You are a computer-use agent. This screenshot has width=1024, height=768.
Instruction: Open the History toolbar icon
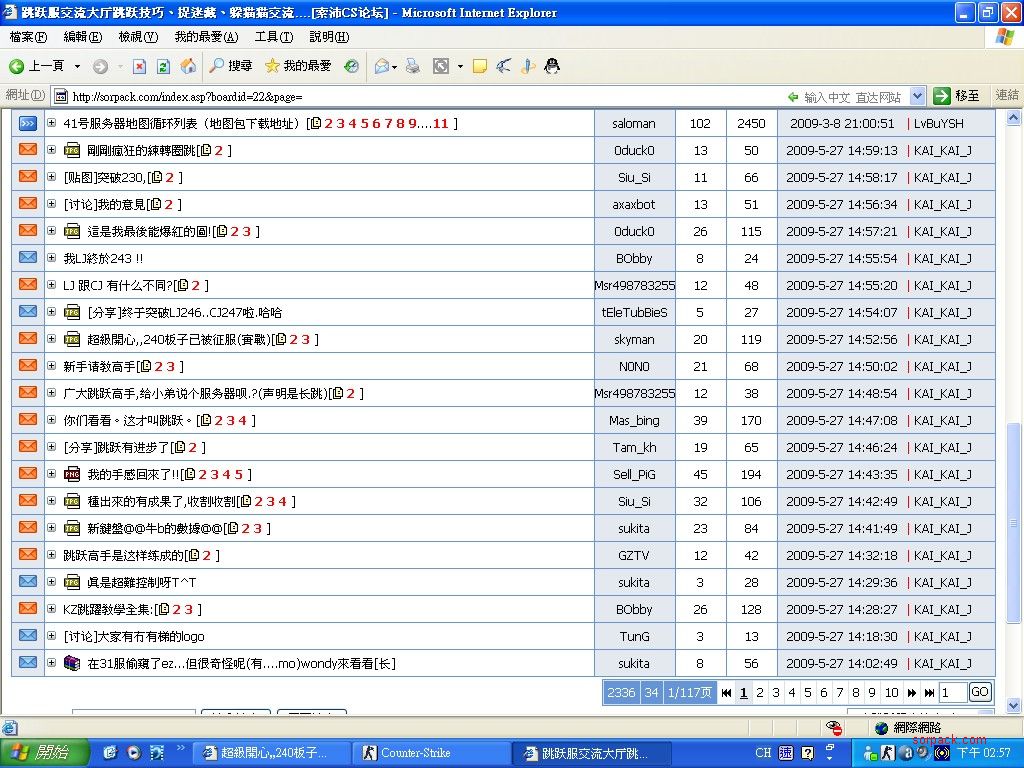pyautogui.click(x=351, y=66)
